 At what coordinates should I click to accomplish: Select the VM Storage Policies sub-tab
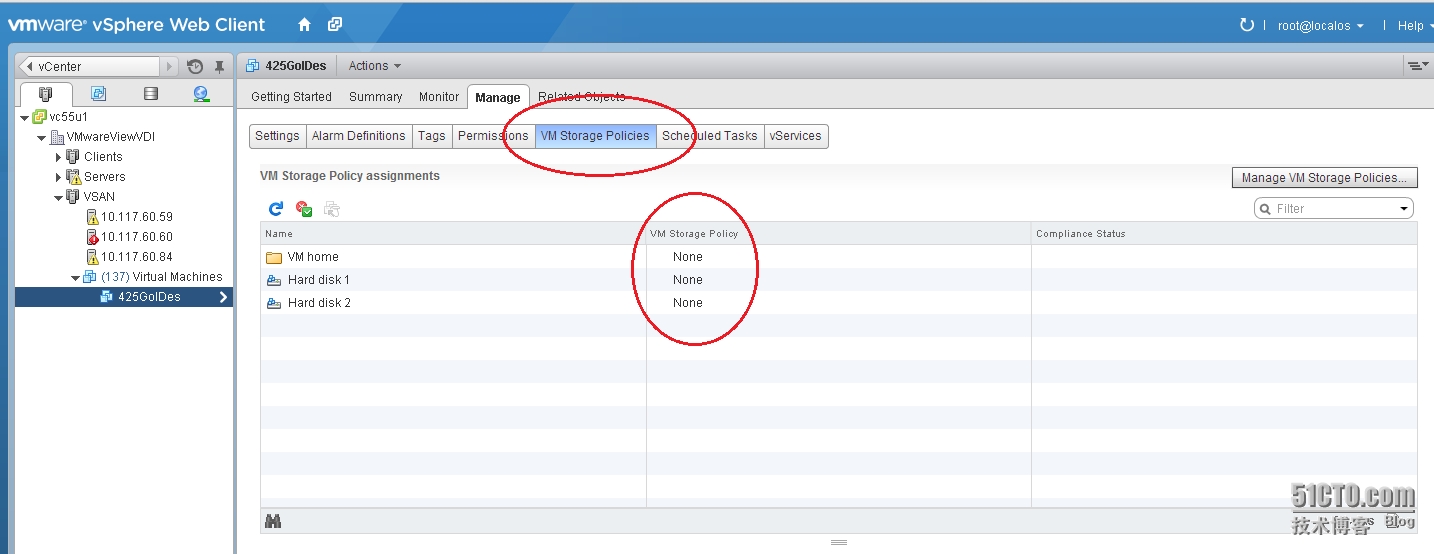click(x=595, y=136)
